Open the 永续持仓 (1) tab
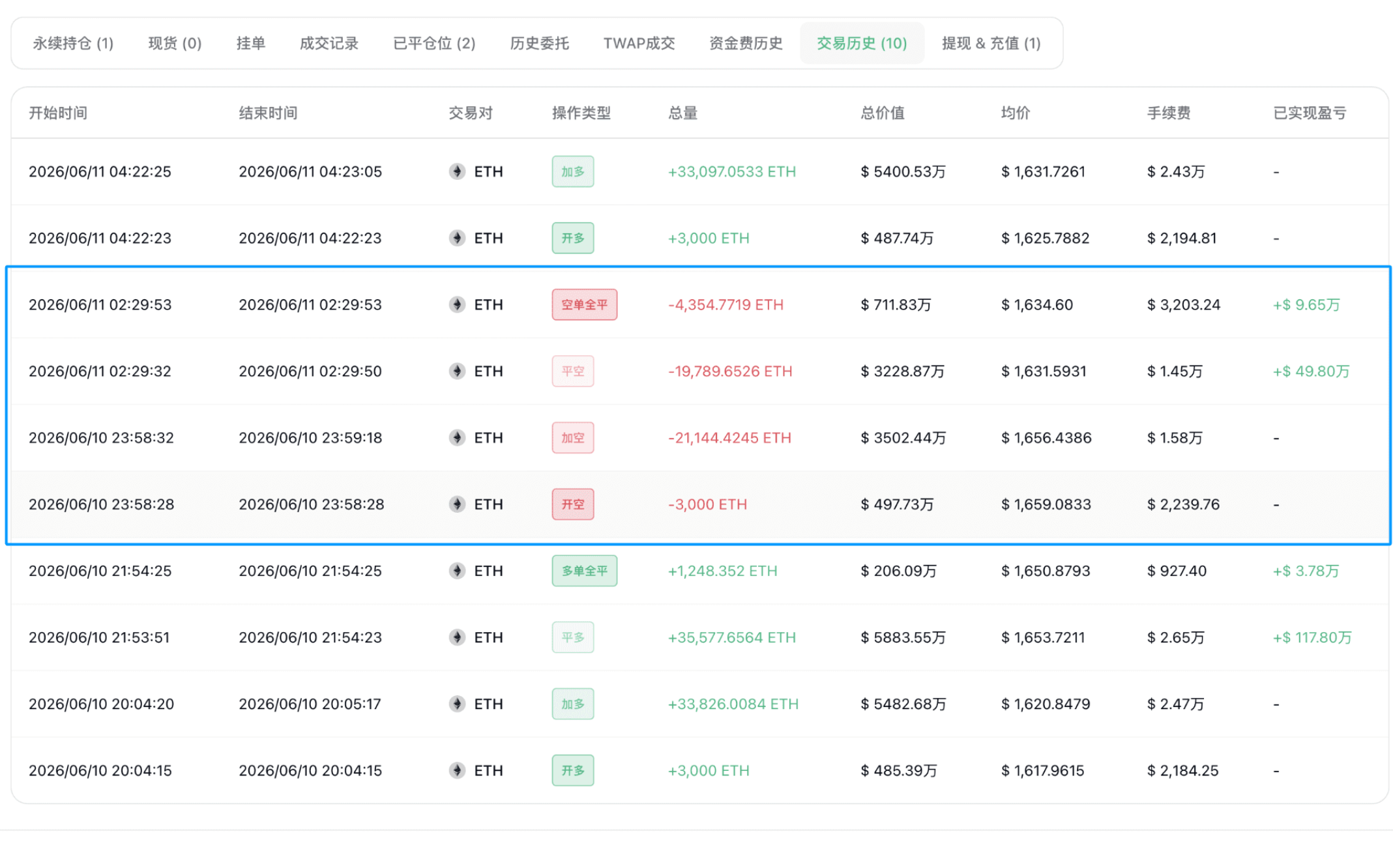The height and width of the screenshot is (868, 1393). tap(73, 43)
